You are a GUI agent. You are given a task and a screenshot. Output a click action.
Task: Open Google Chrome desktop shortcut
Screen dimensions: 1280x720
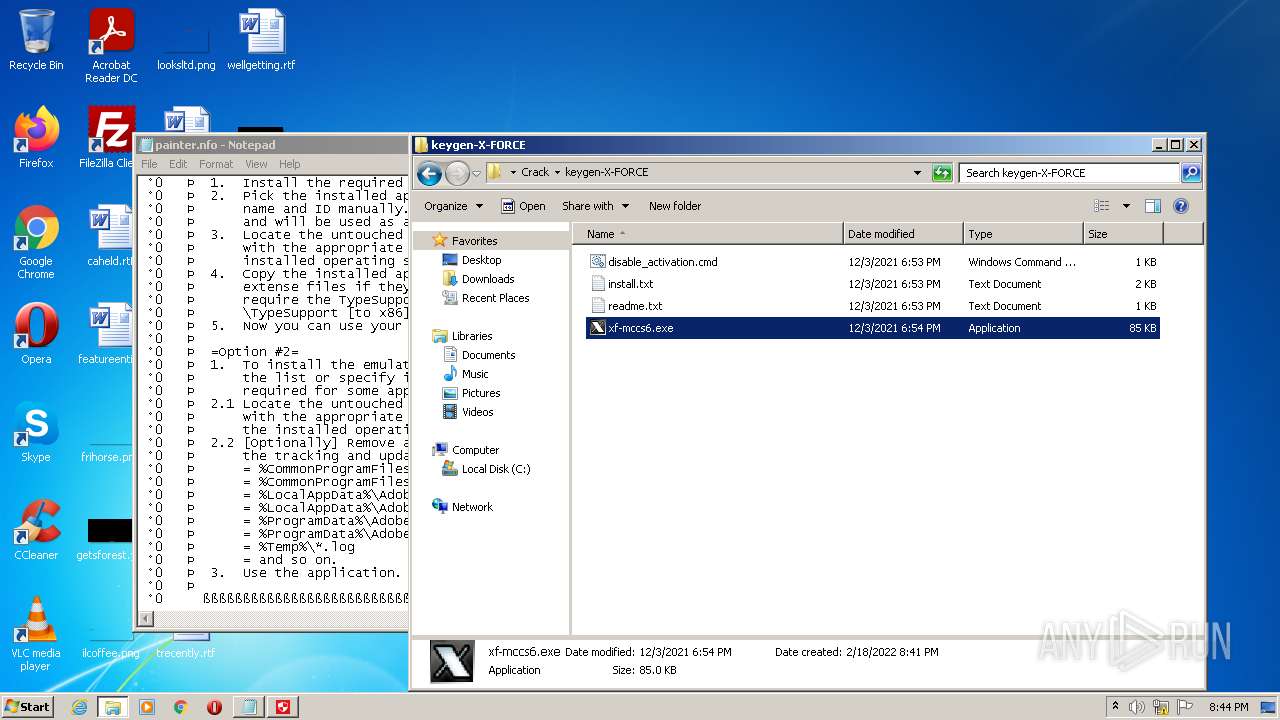(x=36, y=243)
